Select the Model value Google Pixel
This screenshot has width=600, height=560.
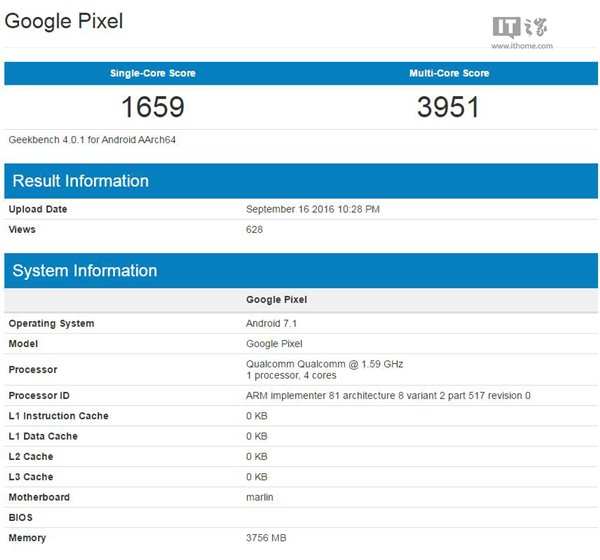(274, 344)
